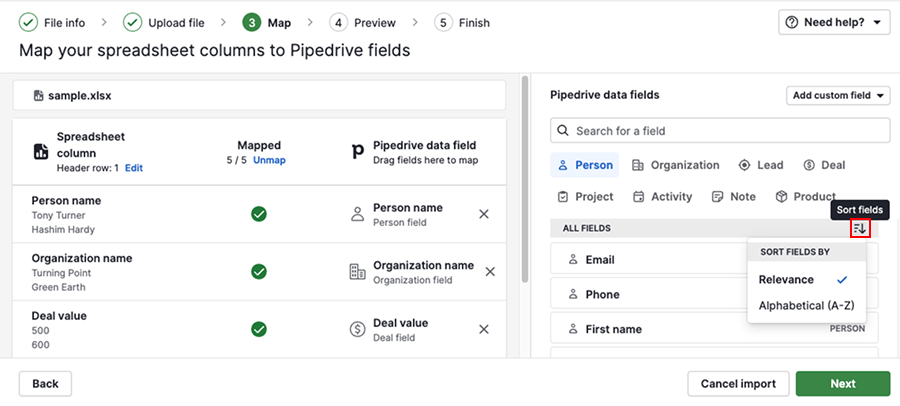900x406 pixels.
Task: Click the Deal value dollar icon
Action: coord(357,330)
